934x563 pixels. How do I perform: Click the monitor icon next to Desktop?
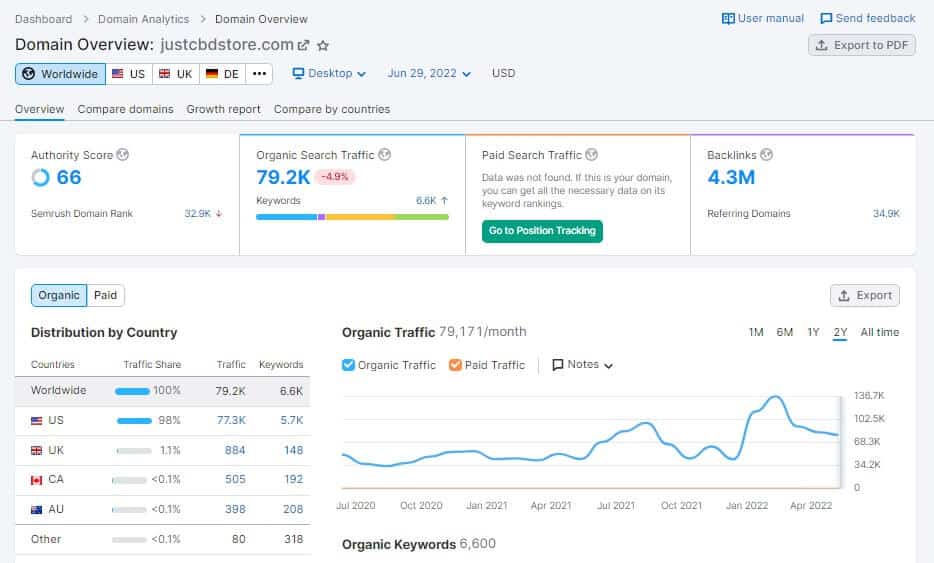[x=298, y=73]
